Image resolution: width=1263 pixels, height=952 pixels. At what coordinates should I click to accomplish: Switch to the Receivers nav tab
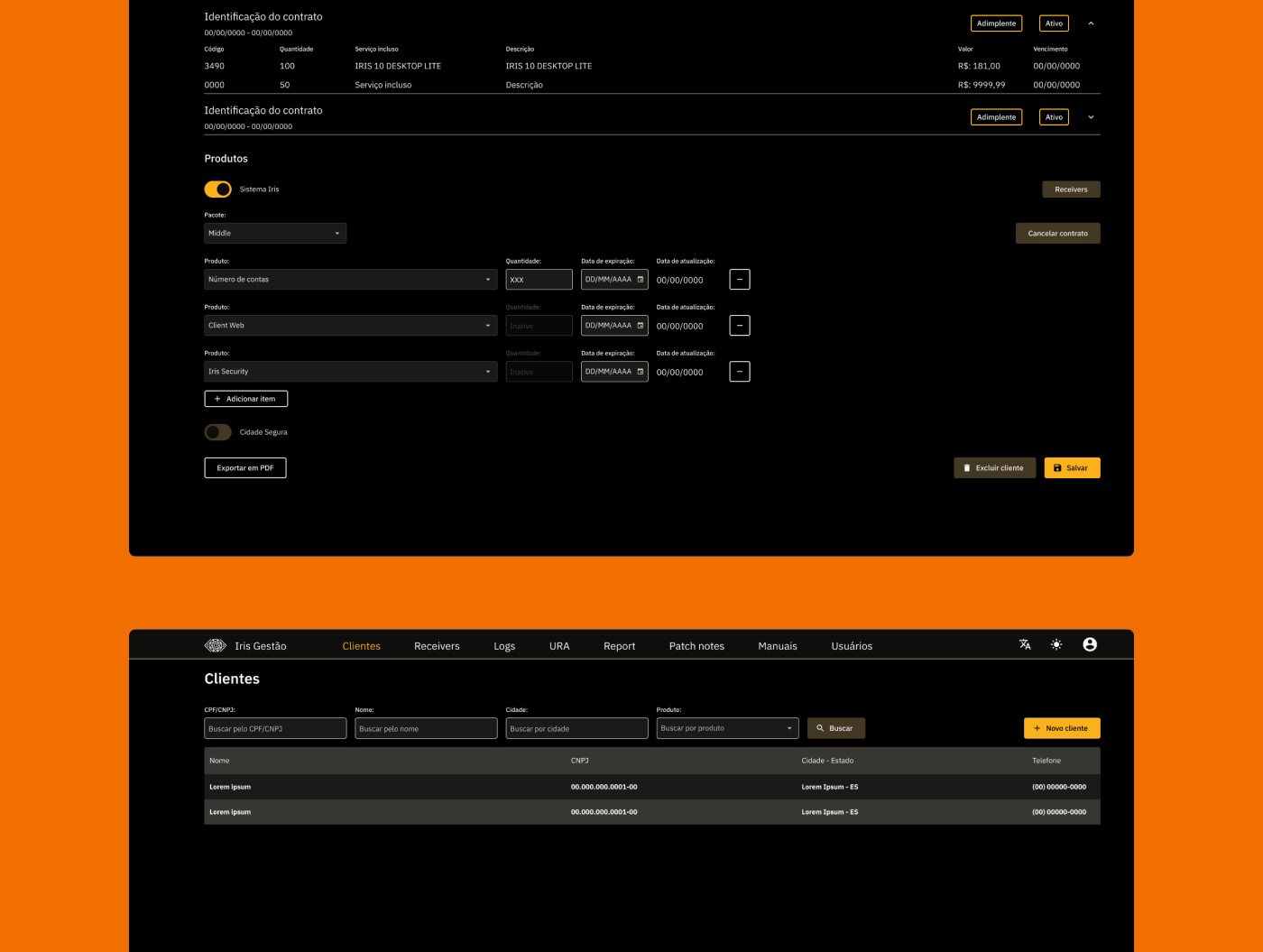437,646
